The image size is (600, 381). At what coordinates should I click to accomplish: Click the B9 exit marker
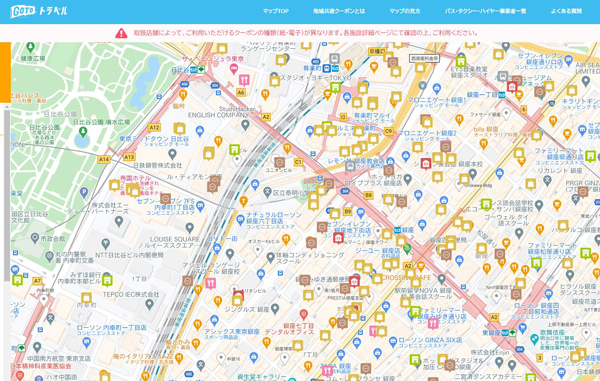coord(347,211)
